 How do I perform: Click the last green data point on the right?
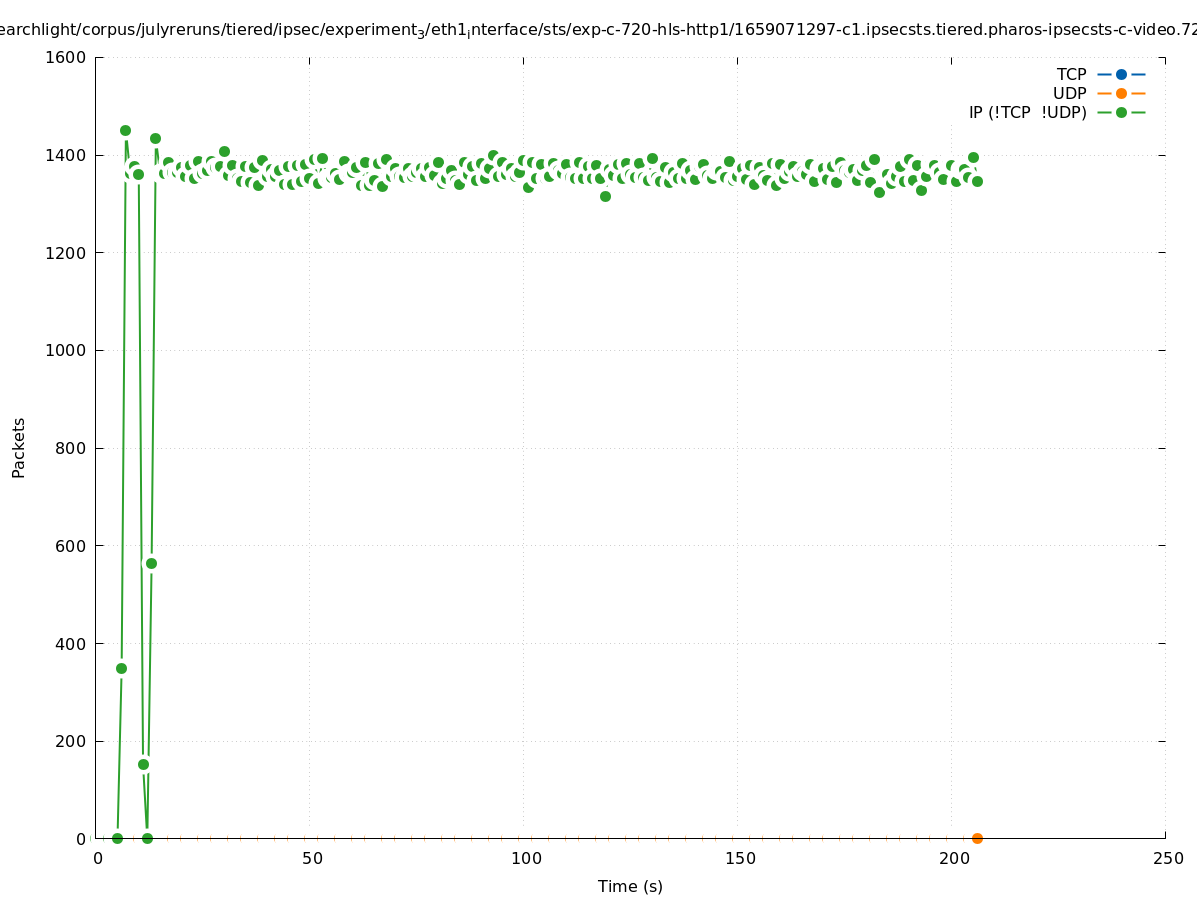[977, 181]
